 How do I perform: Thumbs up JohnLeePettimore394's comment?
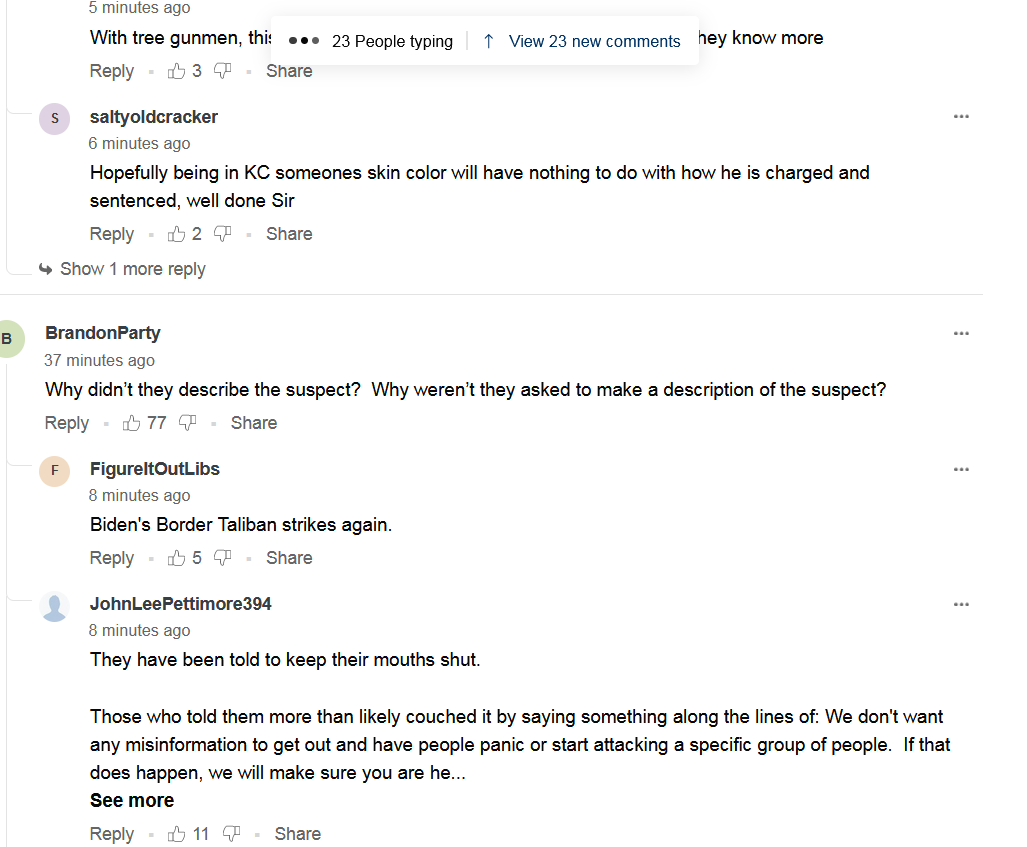pos(177,834)
